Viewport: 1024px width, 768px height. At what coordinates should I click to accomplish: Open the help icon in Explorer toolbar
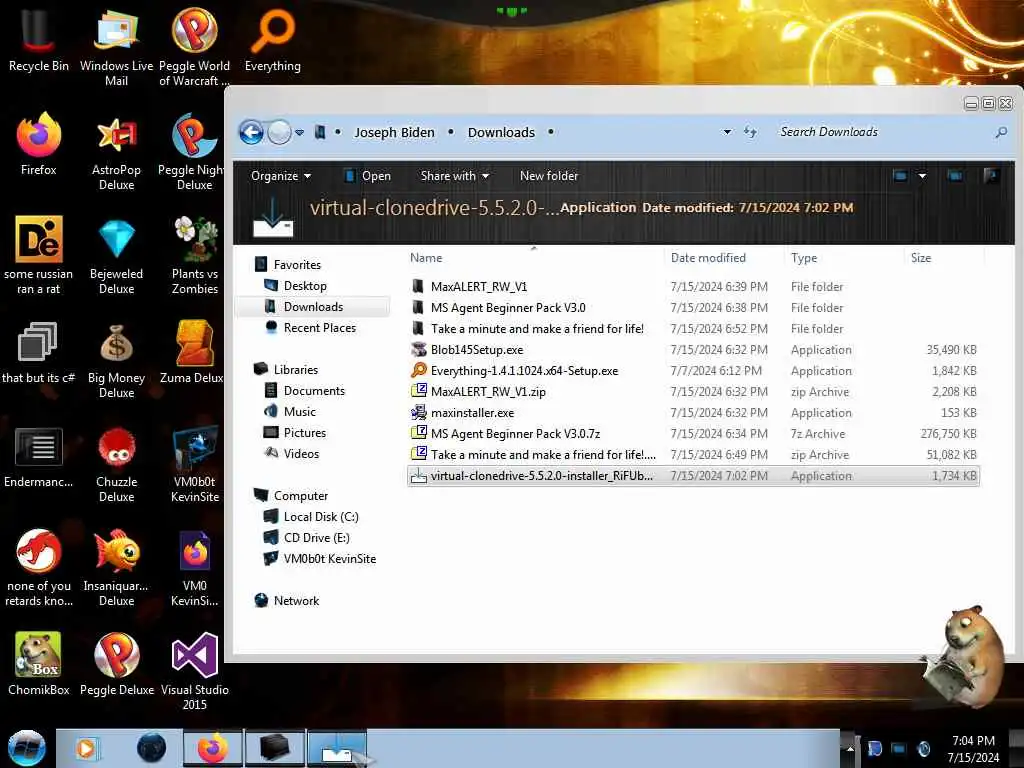991,176
